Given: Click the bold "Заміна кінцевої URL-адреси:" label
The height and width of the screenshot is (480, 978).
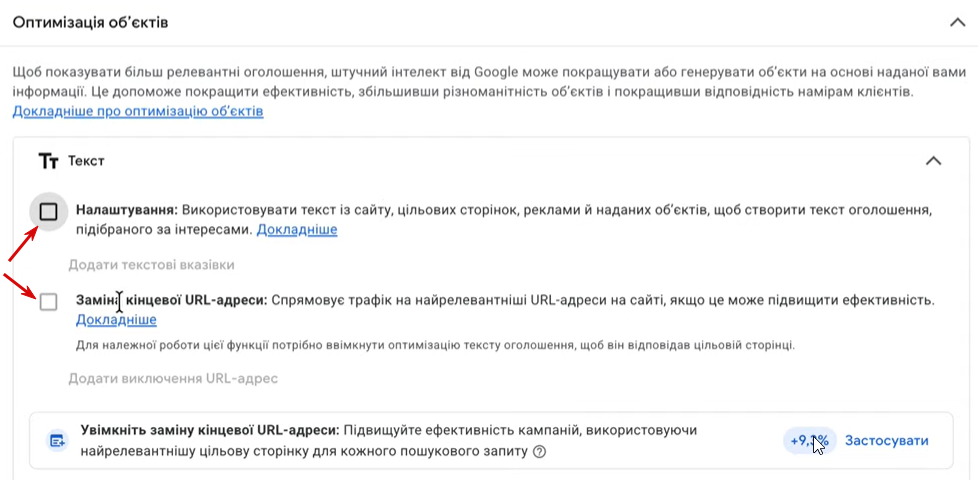Looking at the screenshot, I should 170,300.
